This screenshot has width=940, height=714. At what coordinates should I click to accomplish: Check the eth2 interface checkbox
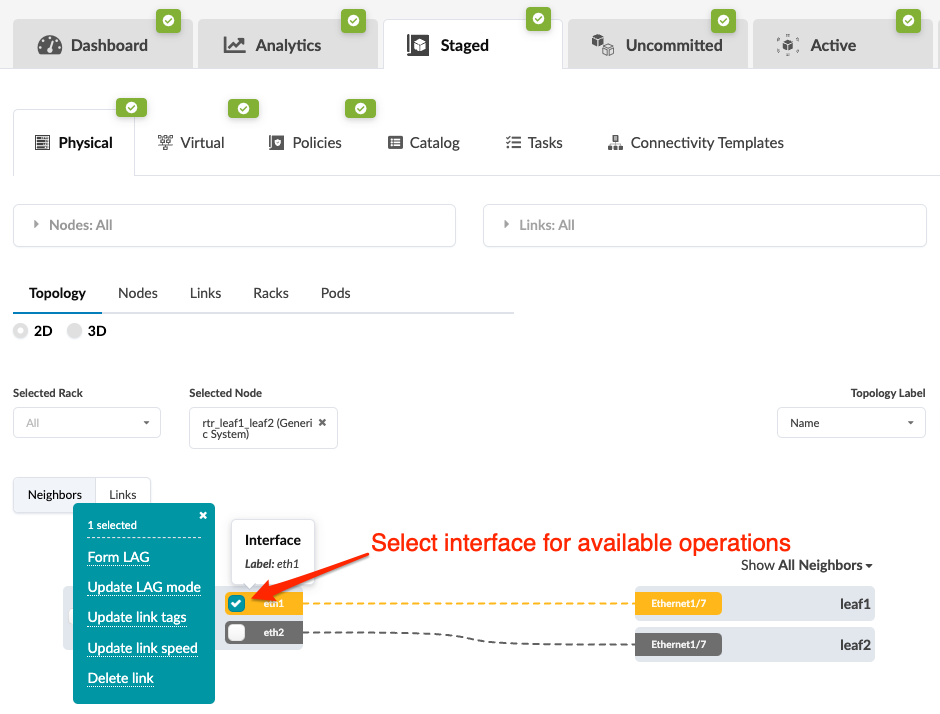click(236, 632)
